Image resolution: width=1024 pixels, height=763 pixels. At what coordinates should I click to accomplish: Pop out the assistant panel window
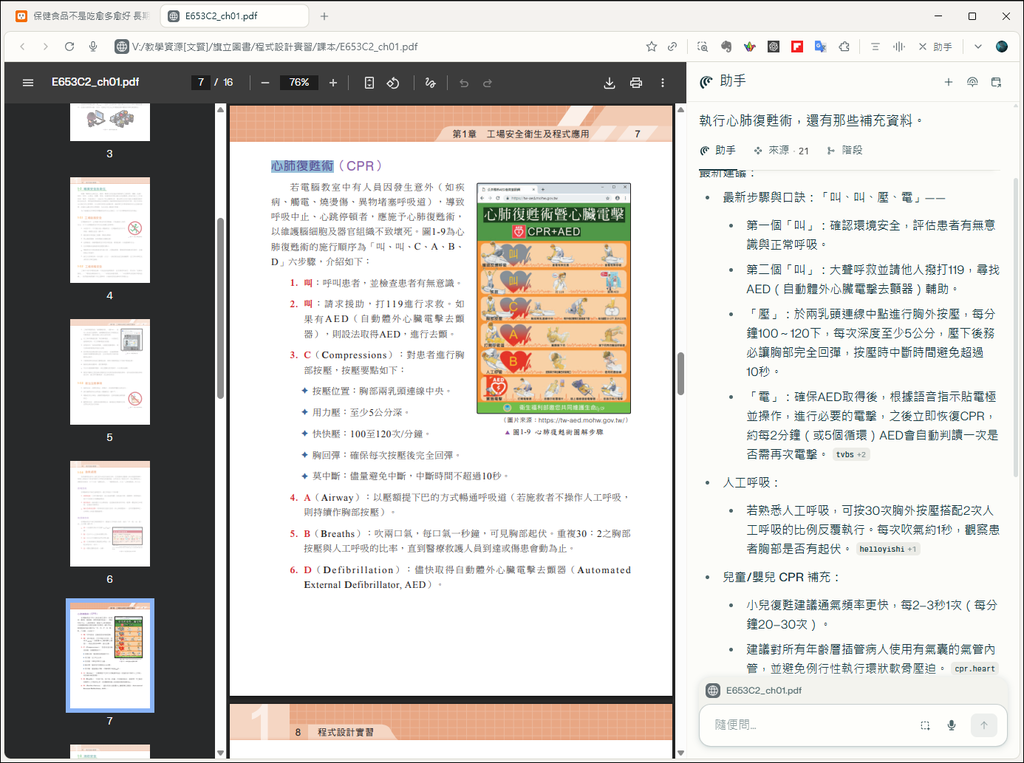pos(996,82)
